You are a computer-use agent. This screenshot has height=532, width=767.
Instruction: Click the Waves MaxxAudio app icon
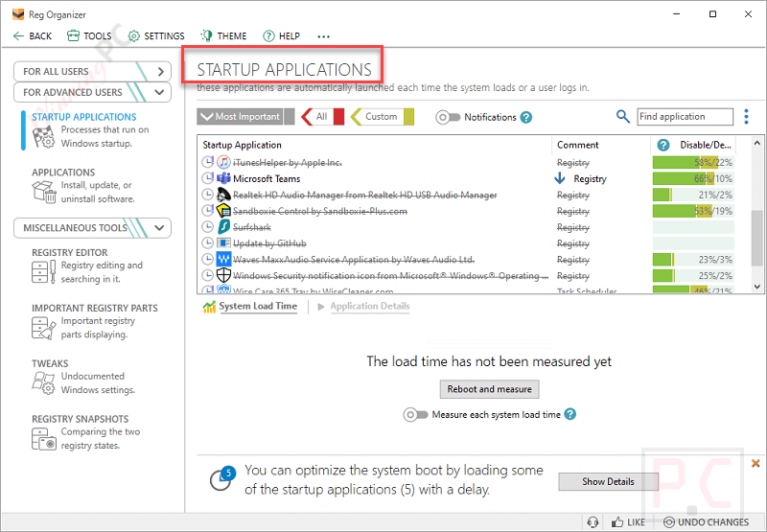pyautogui.click(x=224, y=259)
